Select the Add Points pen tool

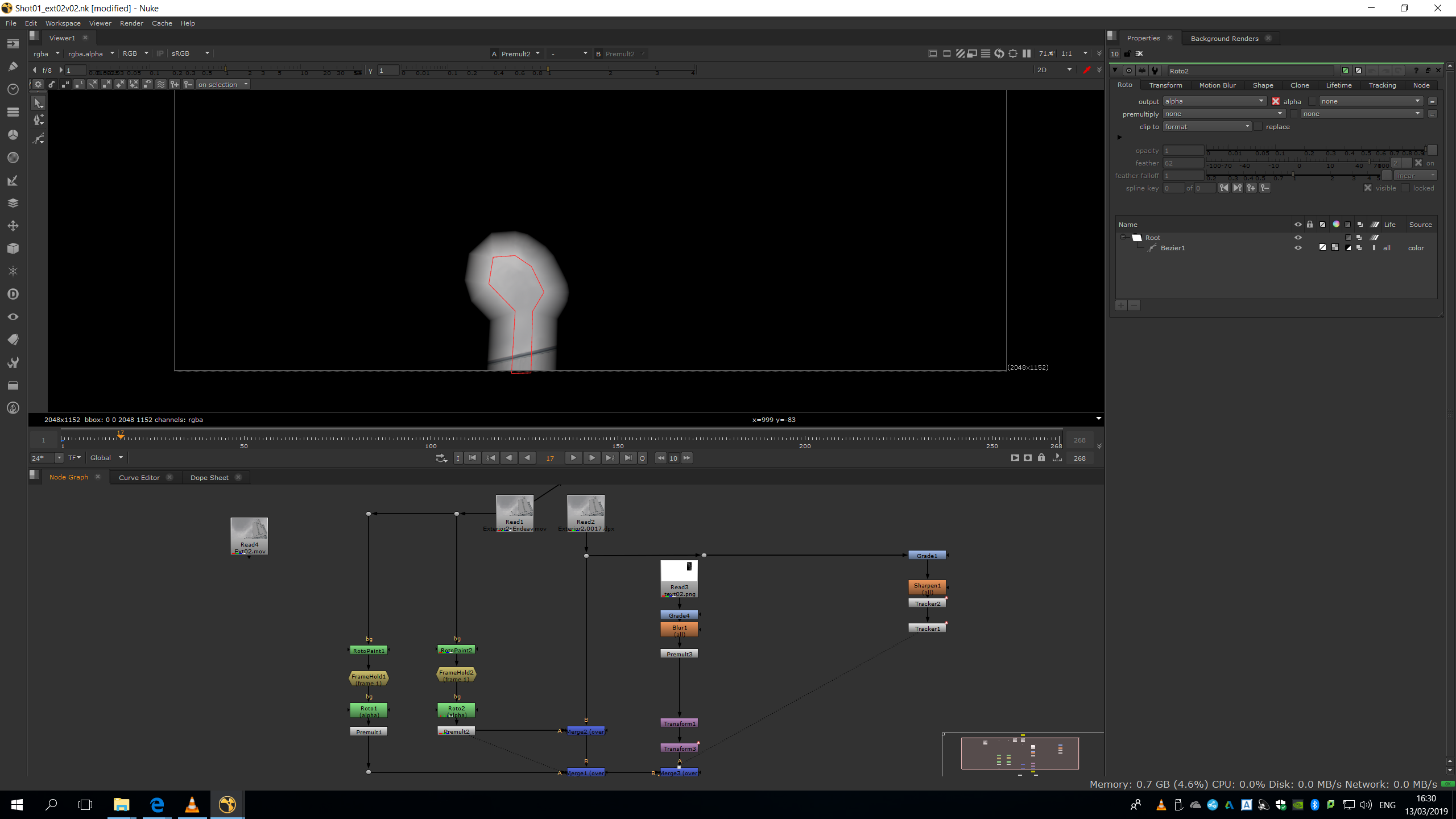click(39, 120)
